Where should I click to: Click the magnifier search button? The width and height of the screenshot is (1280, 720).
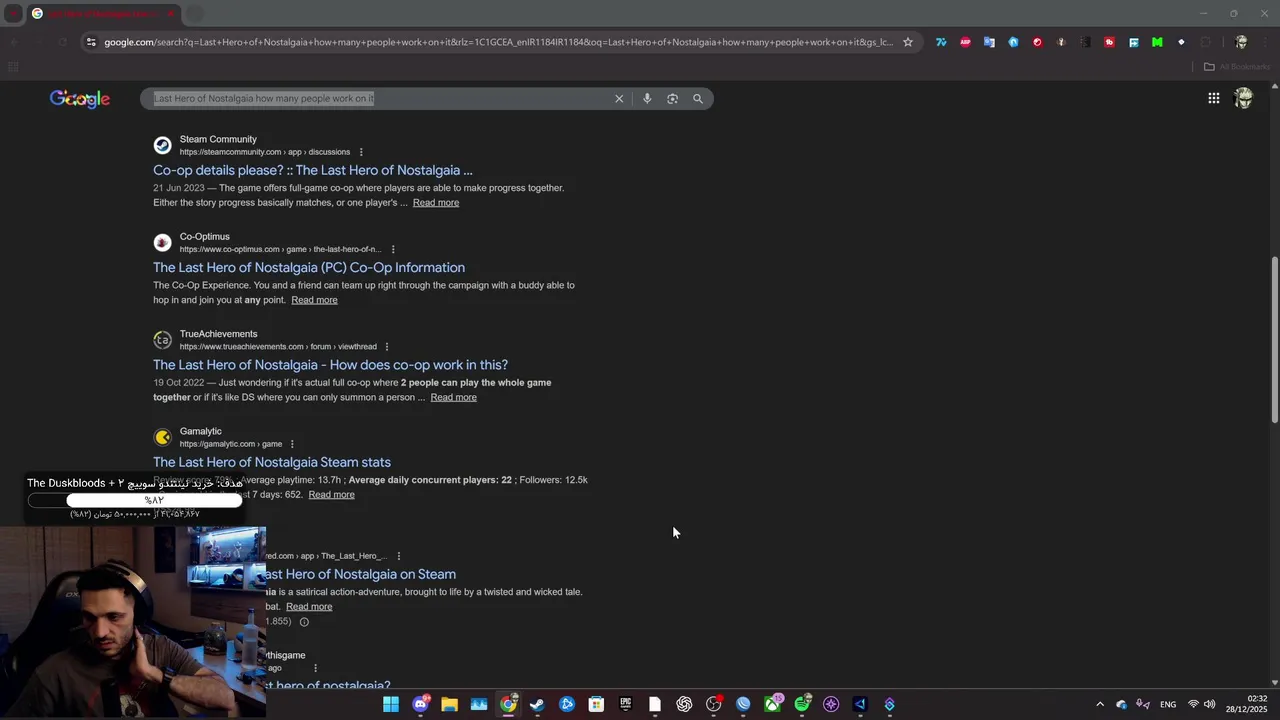[698, 98]
